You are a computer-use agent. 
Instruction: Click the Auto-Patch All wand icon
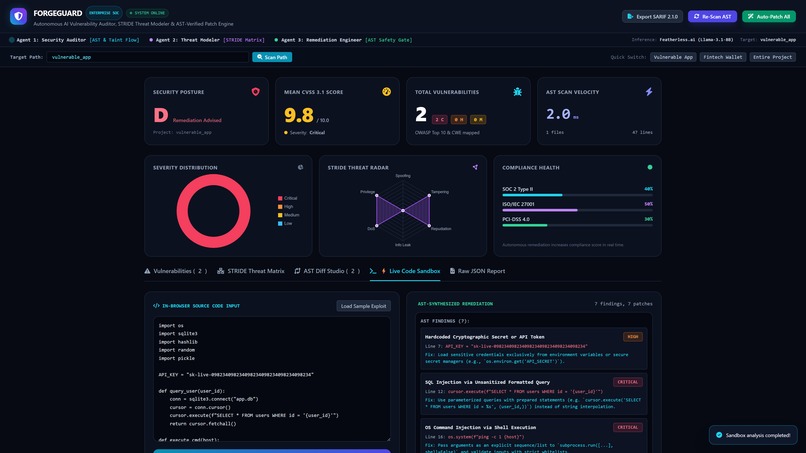[x=750, y=16]
